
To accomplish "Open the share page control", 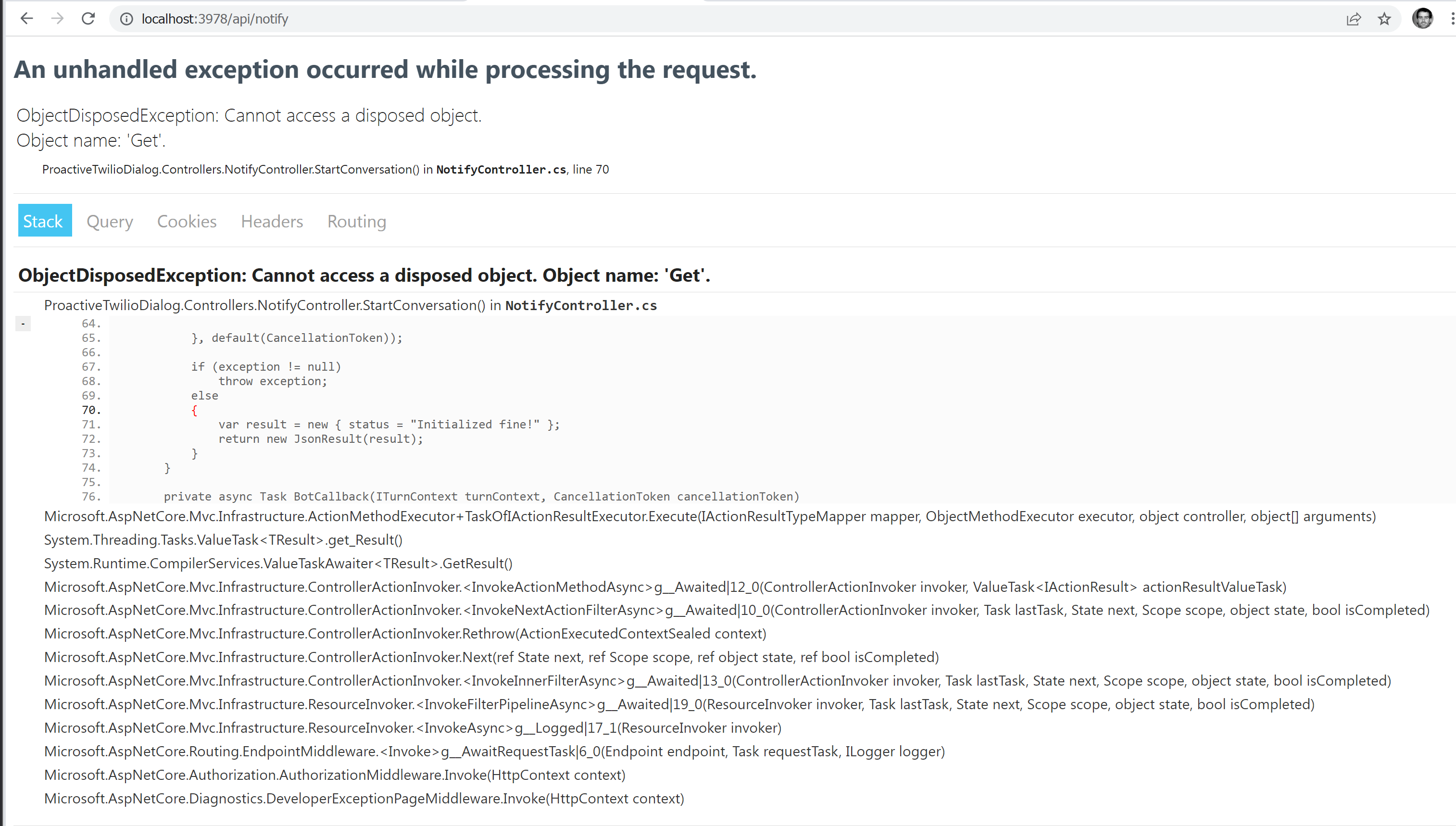I will point(1355,19).
